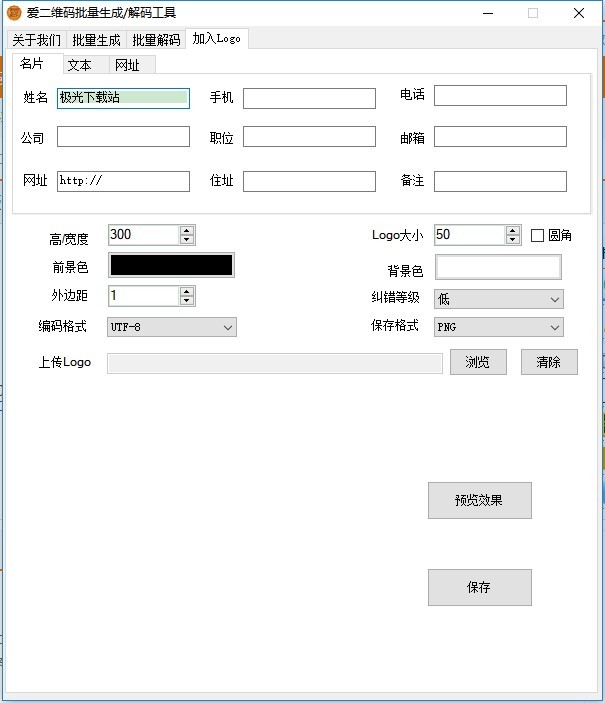This screenshot has height=703, width=605.
Task: Click the 清除 clear button
Action: (549, 362)
